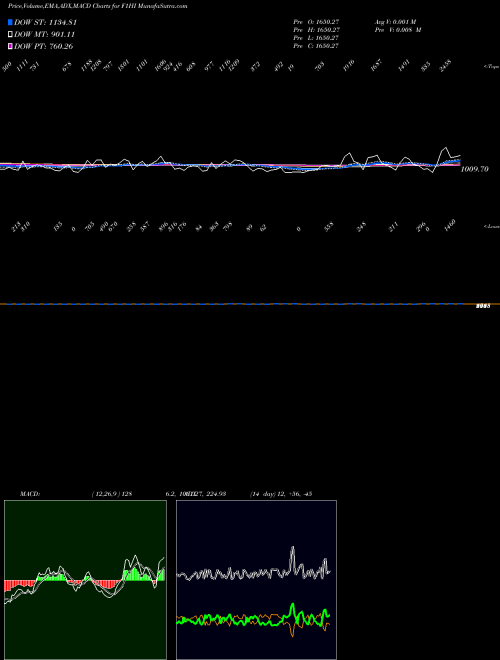Click the '(12,26,9) 128' MACD parameters text

(x=112, y=494)
